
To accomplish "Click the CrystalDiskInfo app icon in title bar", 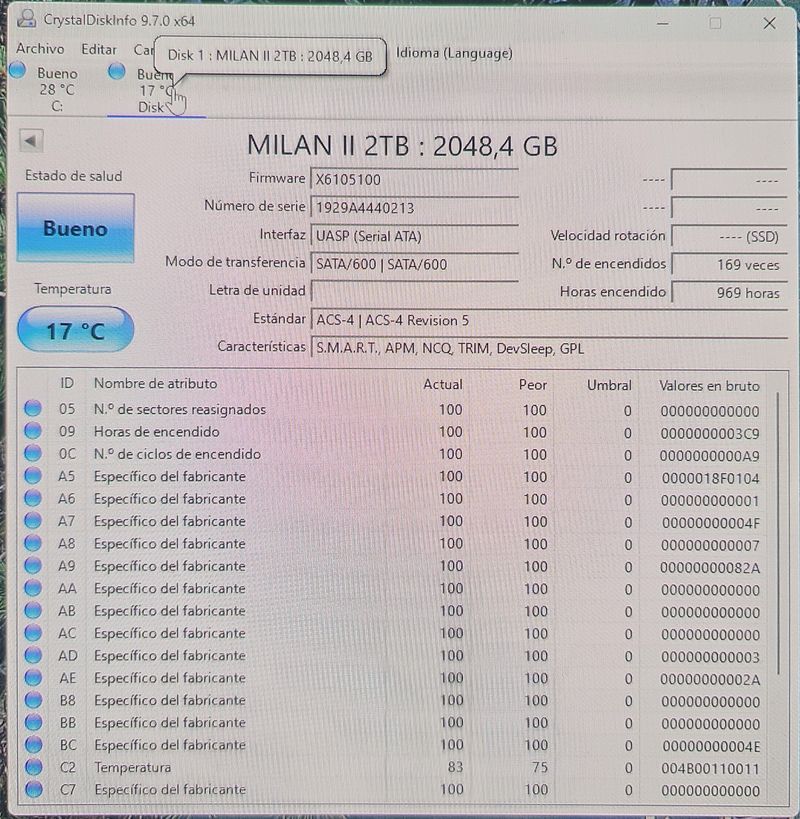I will coord(26,19).
